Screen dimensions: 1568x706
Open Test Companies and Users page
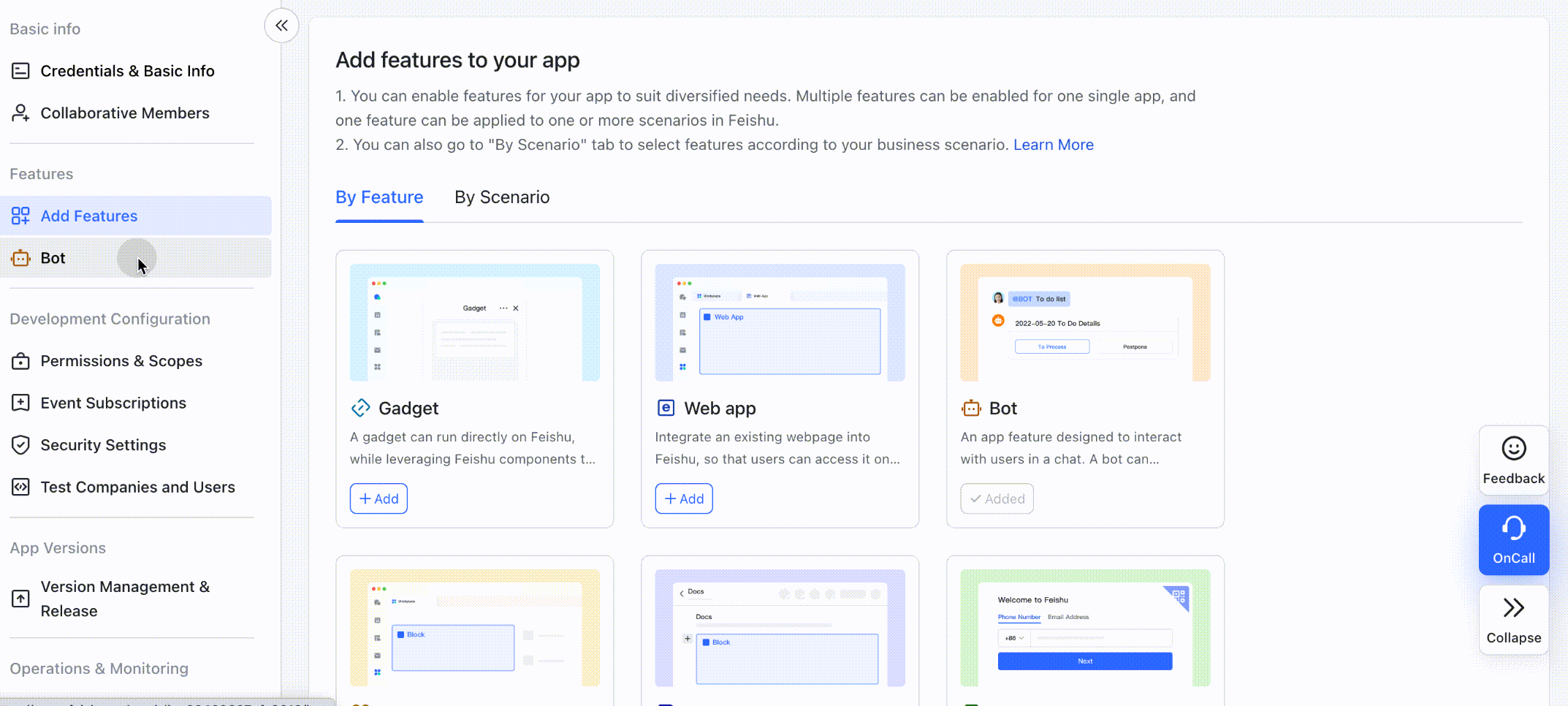pyautogui.click(x=136, y=487)
